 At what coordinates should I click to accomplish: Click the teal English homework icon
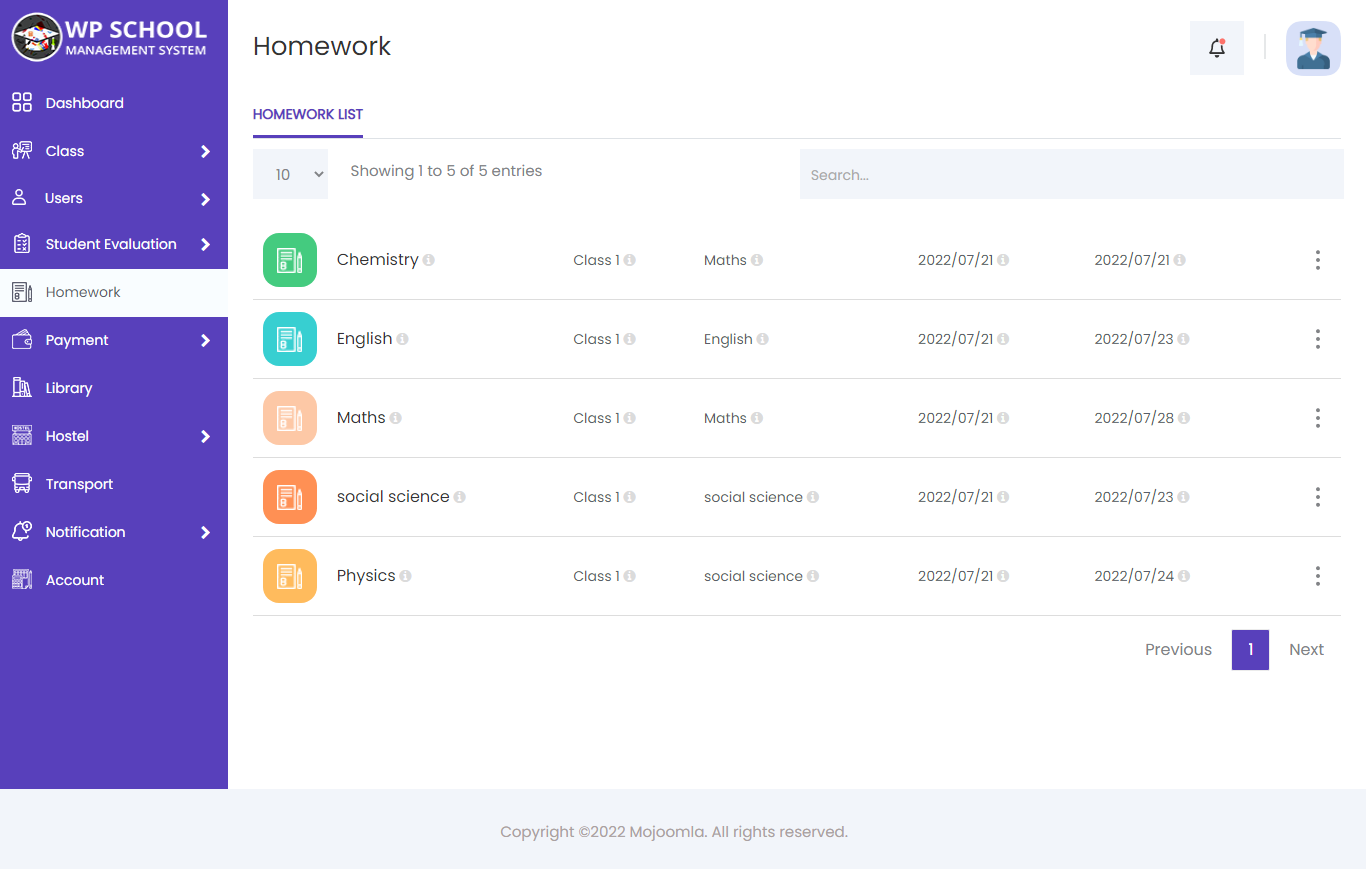[290, 339]
